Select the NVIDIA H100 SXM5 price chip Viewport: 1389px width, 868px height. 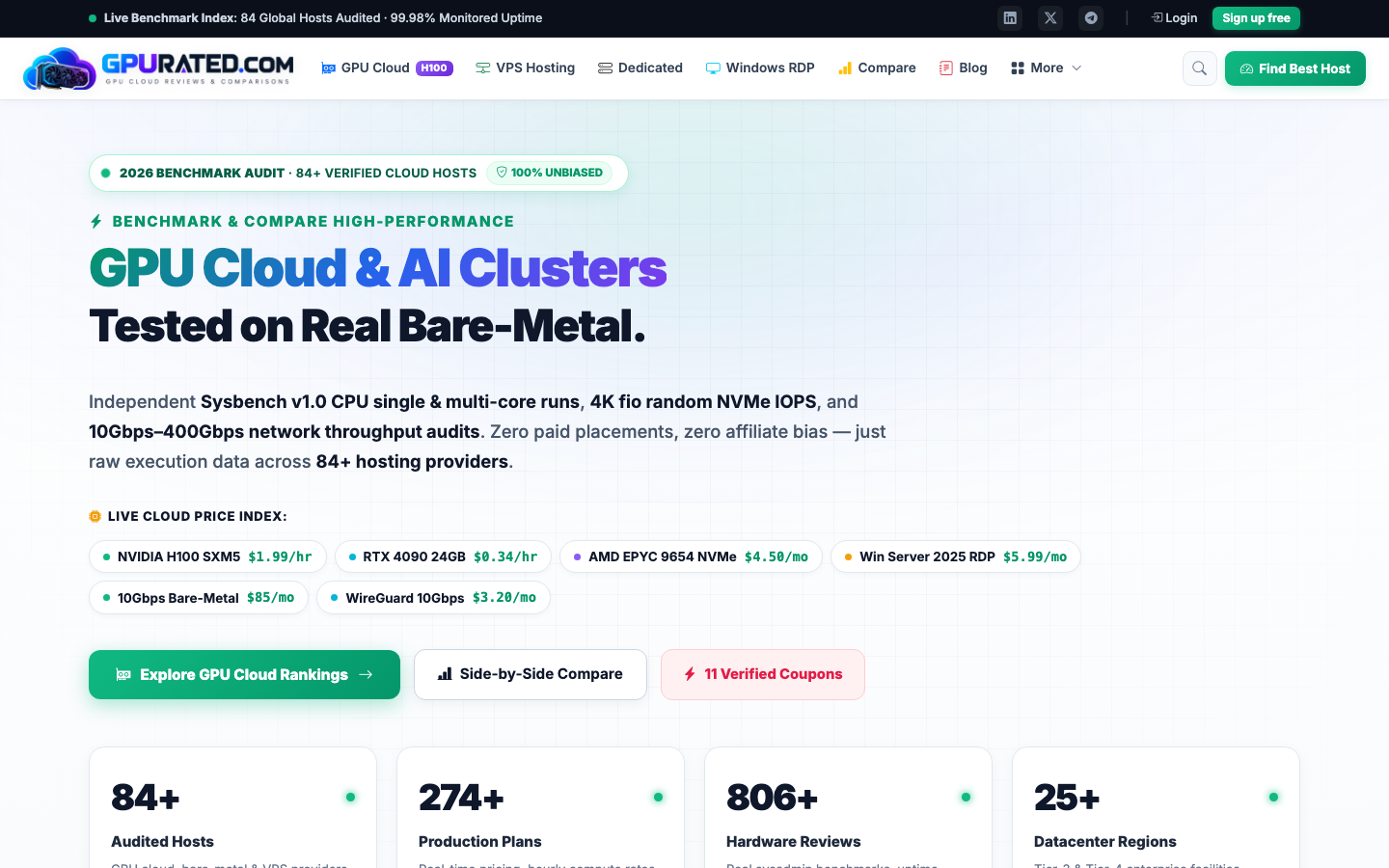tap(207, 556)
